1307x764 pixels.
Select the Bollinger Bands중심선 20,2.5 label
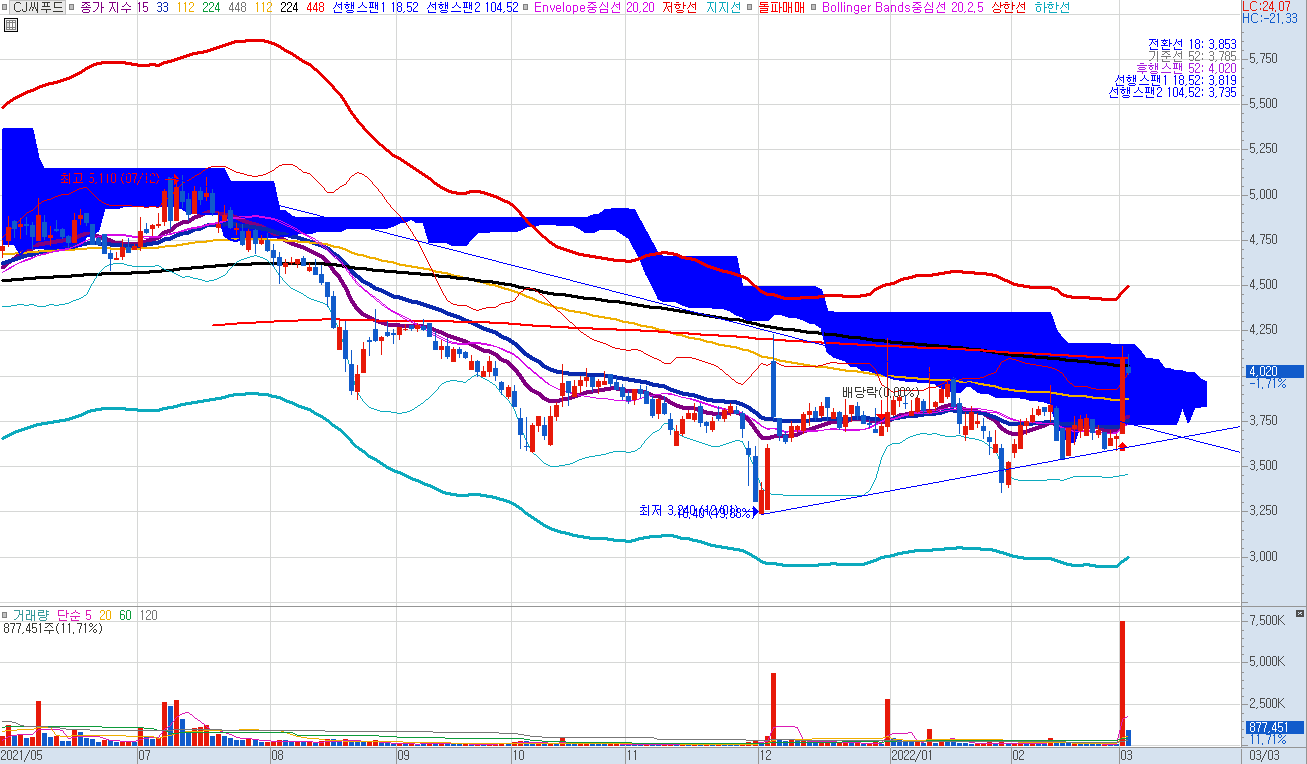click(901, 7)
